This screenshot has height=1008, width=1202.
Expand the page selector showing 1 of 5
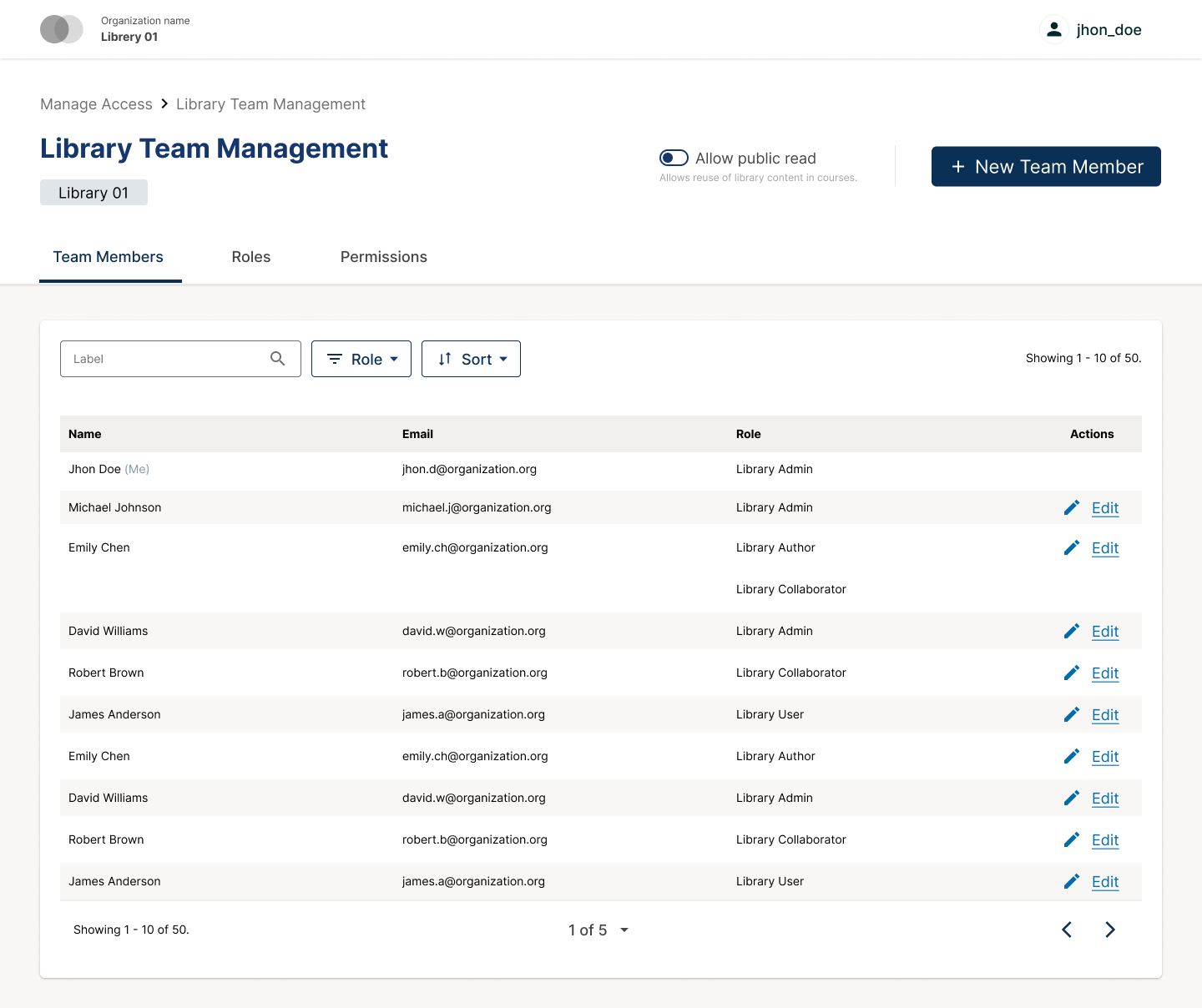click(x=598, y=930)
